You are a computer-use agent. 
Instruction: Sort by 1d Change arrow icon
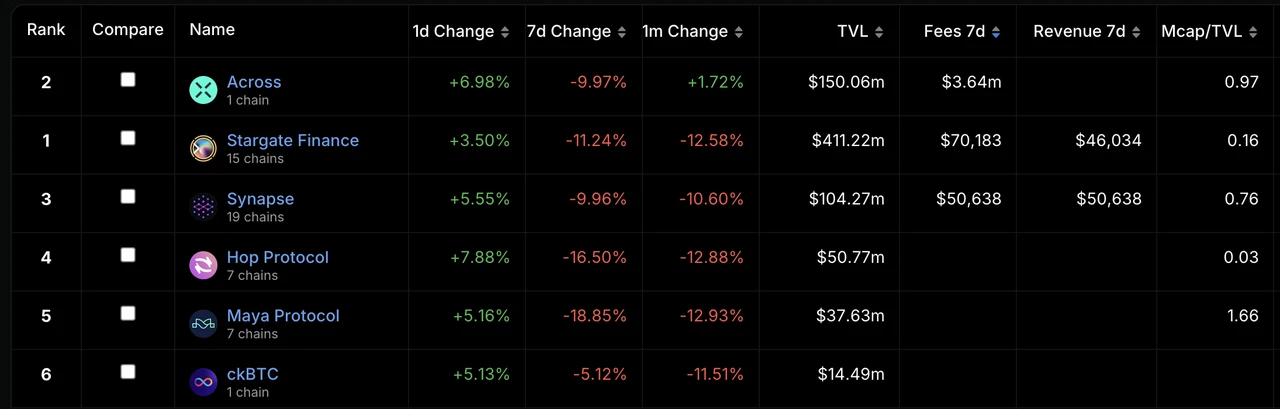point(505,32)
